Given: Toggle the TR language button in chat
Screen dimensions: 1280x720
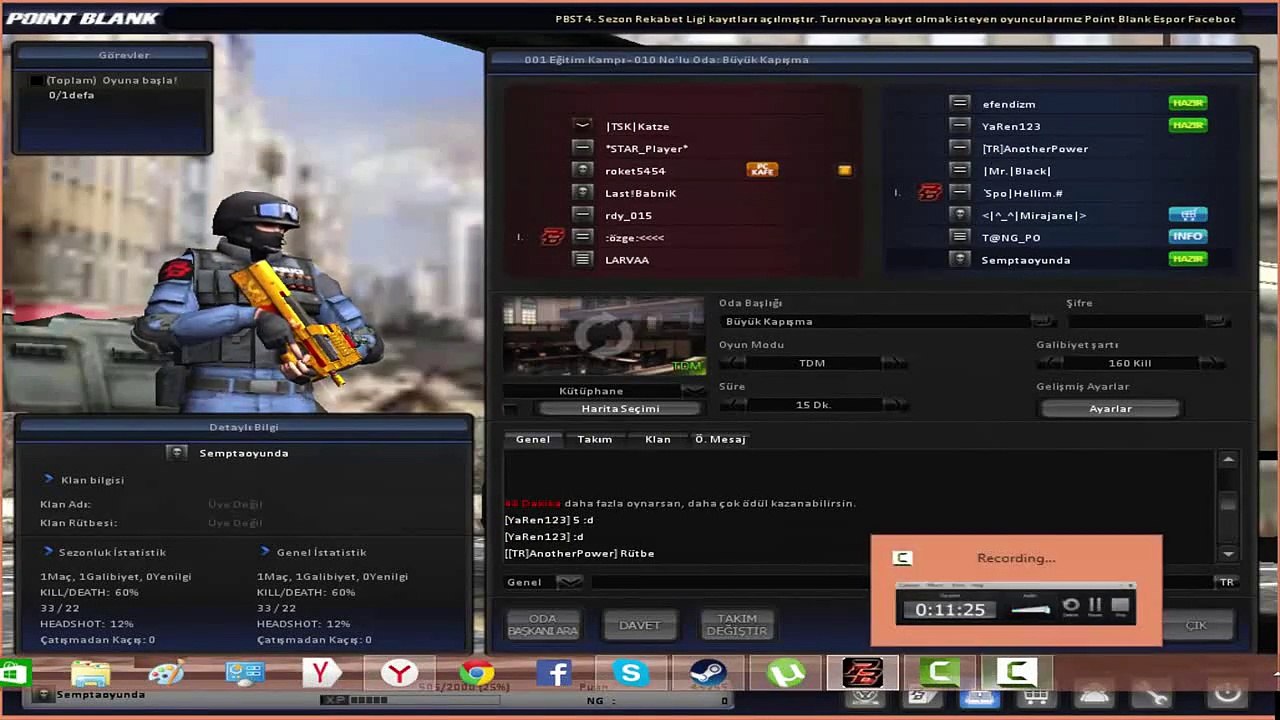Looking at the screenshot, I should tap(1226, 582).
